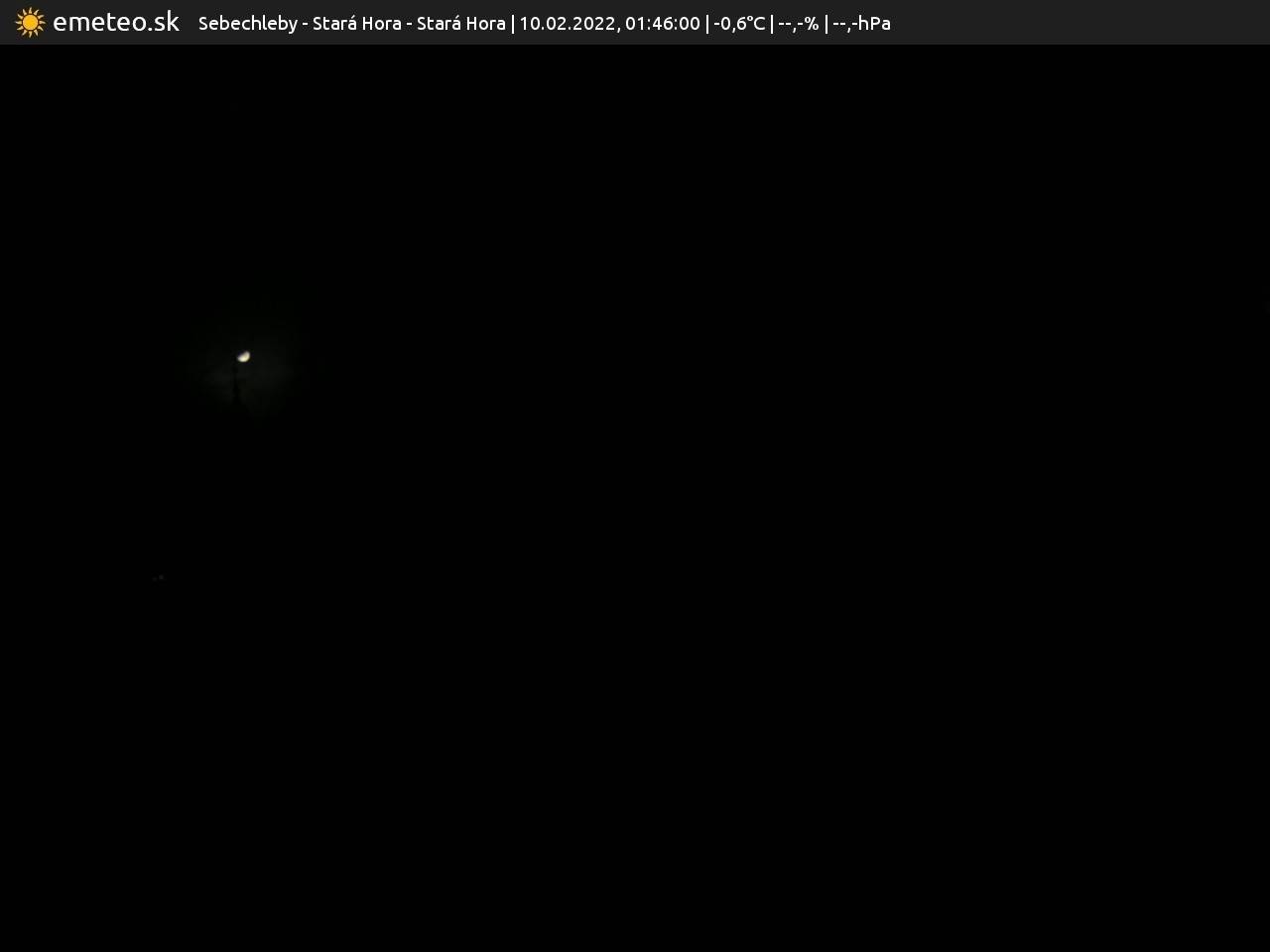Click the center of the dark webcam image
Image resolution: width=1270 pixels, height=952 pixels.
pyautogui.click(x=635, y=498)
